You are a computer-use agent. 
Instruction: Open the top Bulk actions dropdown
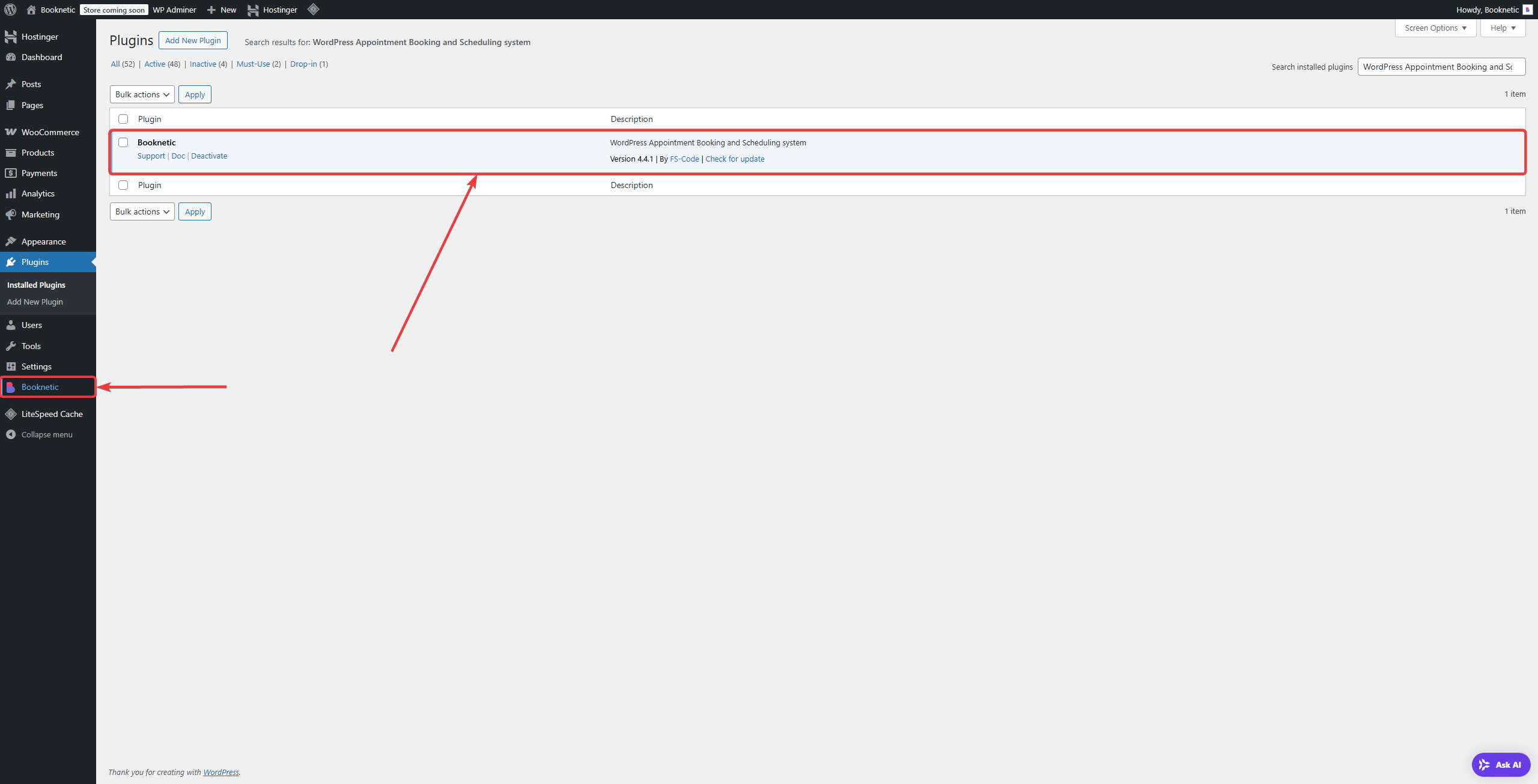[x=142, y=94]
